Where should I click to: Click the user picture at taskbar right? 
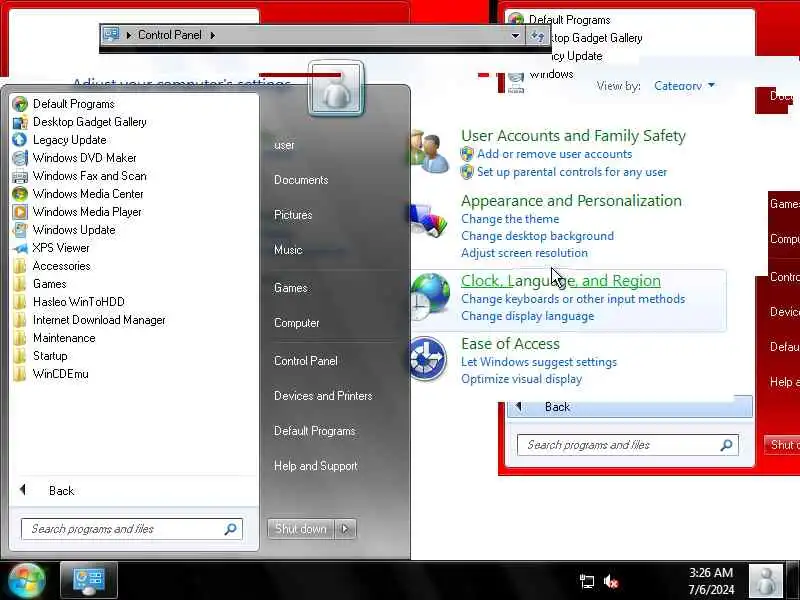click(765, 581)
